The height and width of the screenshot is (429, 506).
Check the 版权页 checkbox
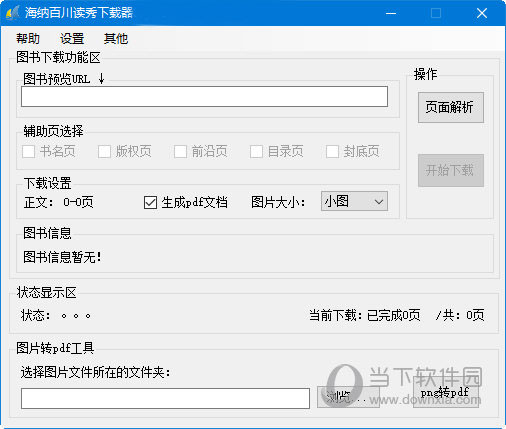105,152
